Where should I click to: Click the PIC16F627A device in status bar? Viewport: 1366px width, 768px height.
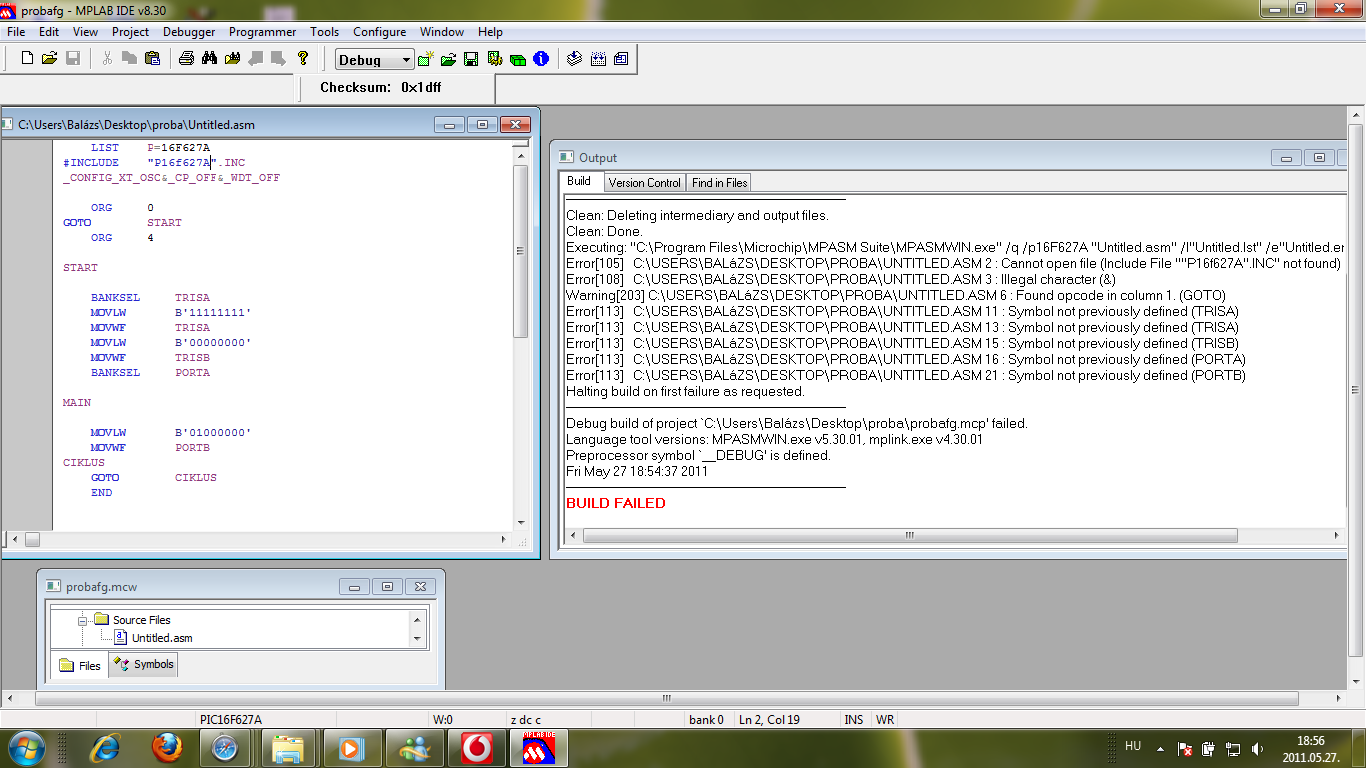tap(231, 720)
